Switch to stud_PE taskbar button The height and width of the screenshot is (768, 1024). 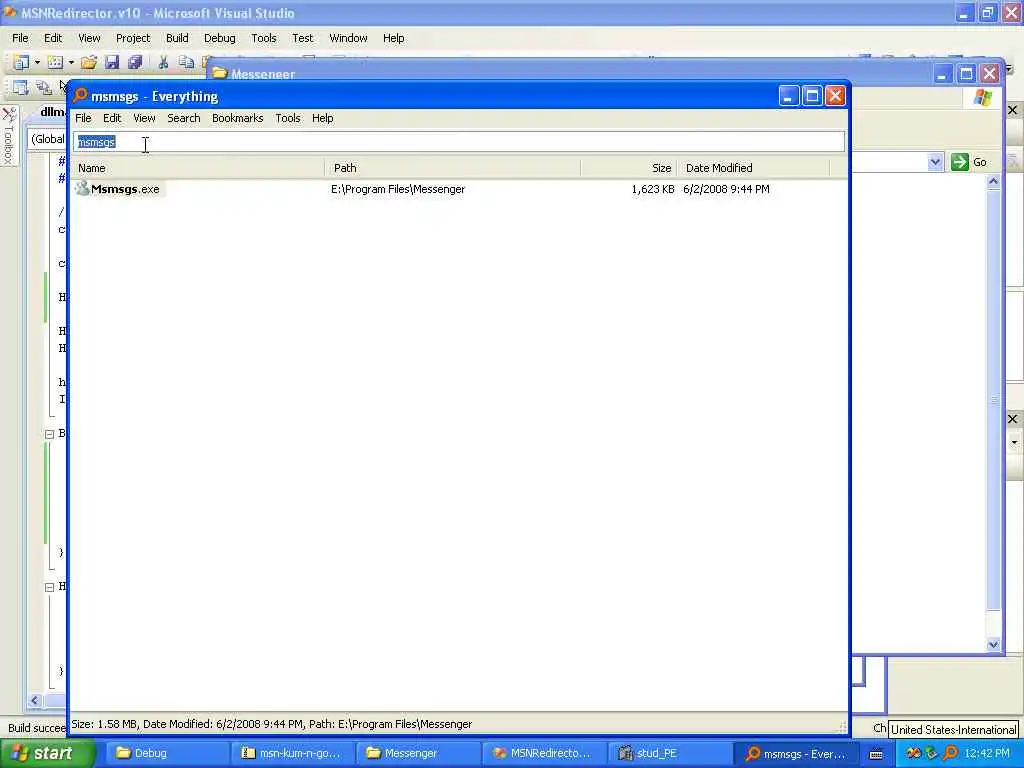click(669, 753)
